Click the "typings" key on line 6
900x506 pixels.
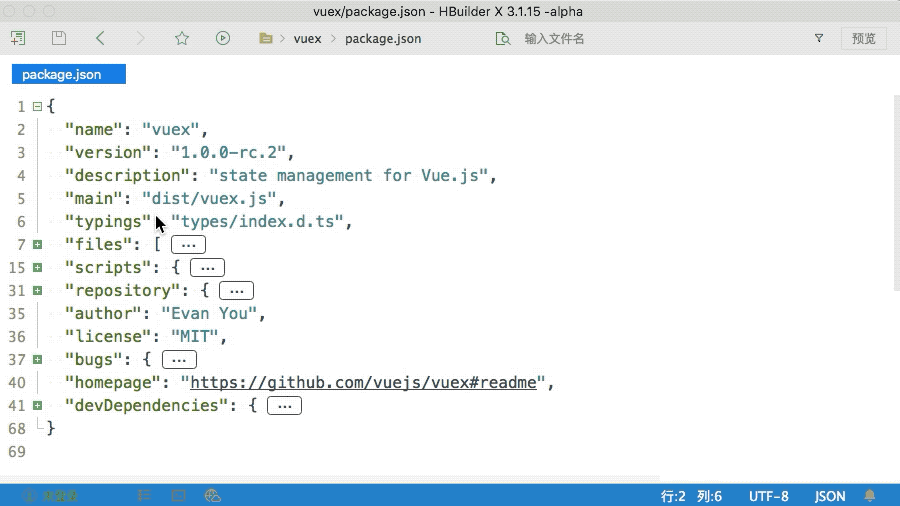point(108,221)
